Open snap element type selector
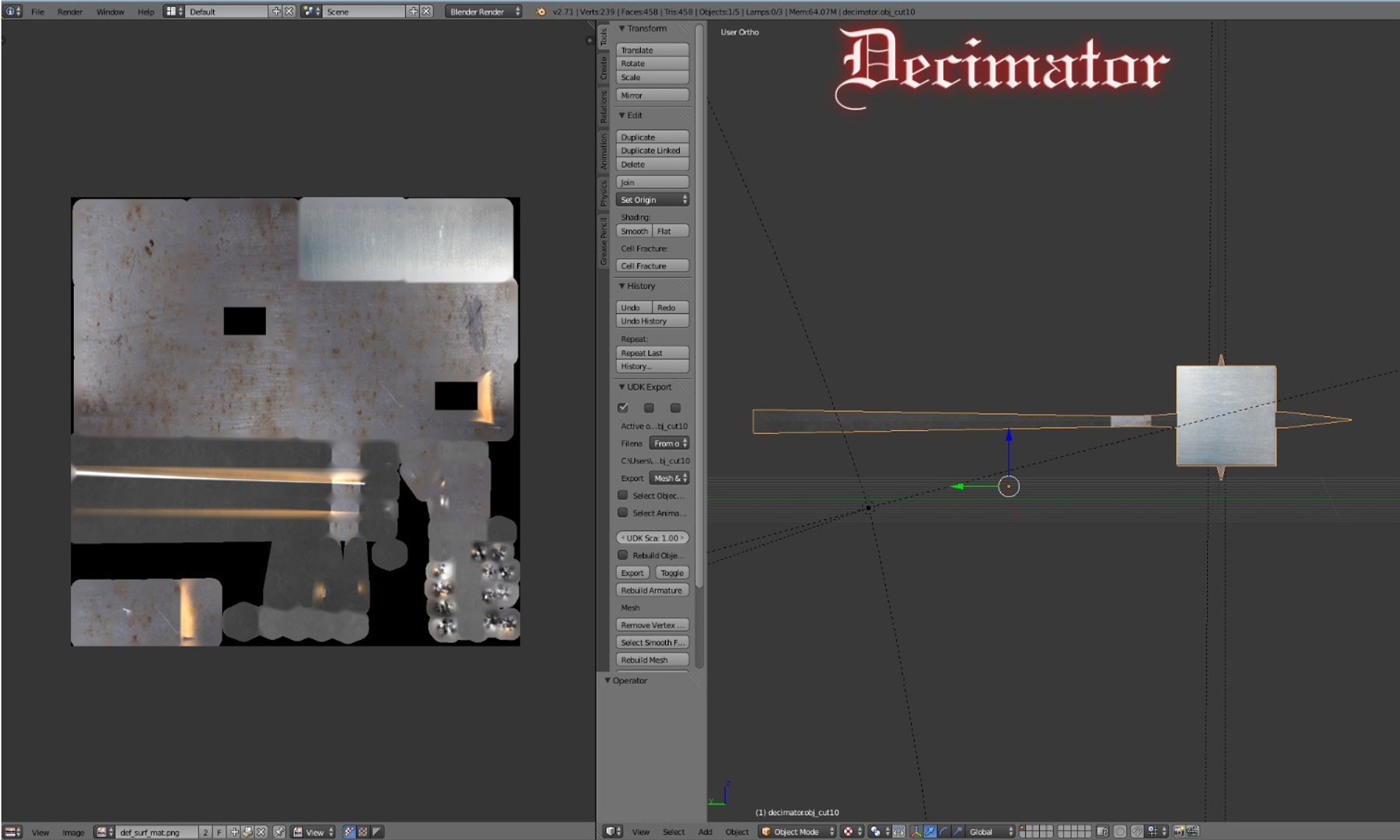Image resolution: width=1400 pixels, height=840 pixels. click(x=1156, y=831)
